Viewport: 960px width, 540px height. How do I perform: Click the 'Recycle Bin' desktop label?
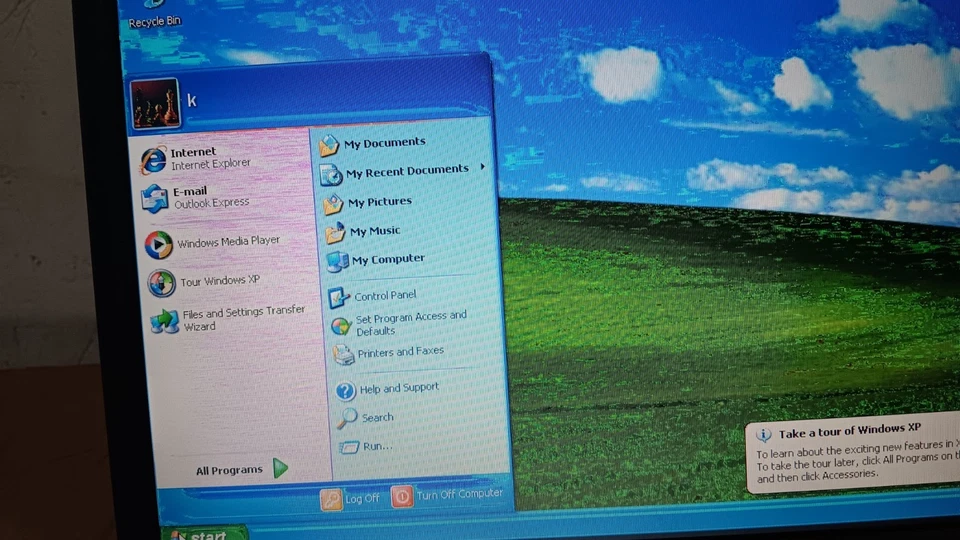(x=155, y=21)
